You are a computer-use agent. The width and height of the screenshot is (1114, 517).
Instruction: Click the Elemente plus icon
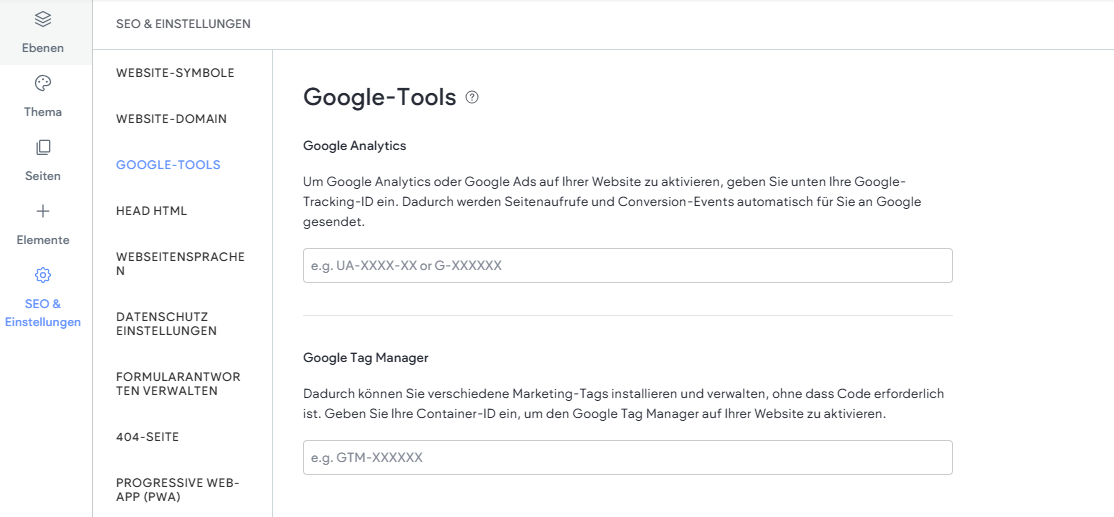(x=43, y=211)
